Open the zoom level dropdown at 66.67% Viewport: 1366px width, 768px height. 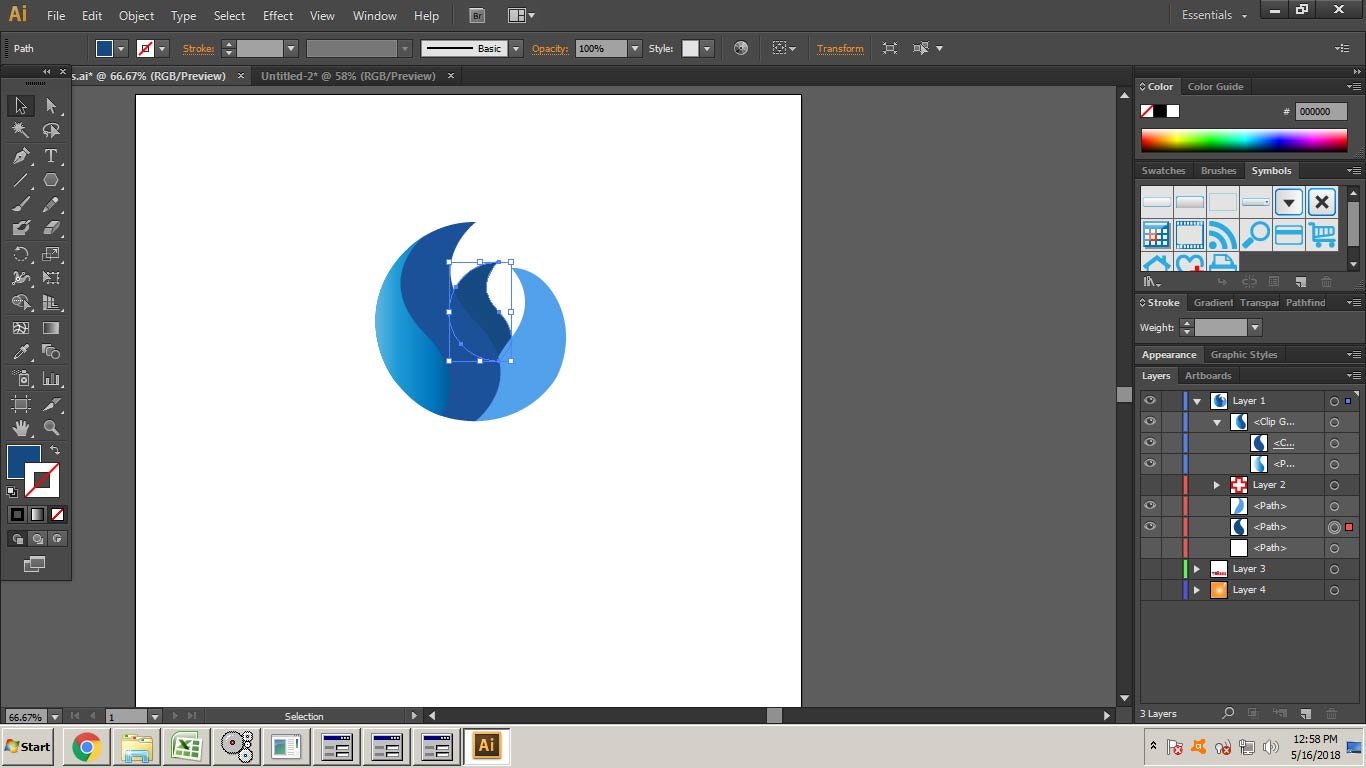click(x=55, y=716)
